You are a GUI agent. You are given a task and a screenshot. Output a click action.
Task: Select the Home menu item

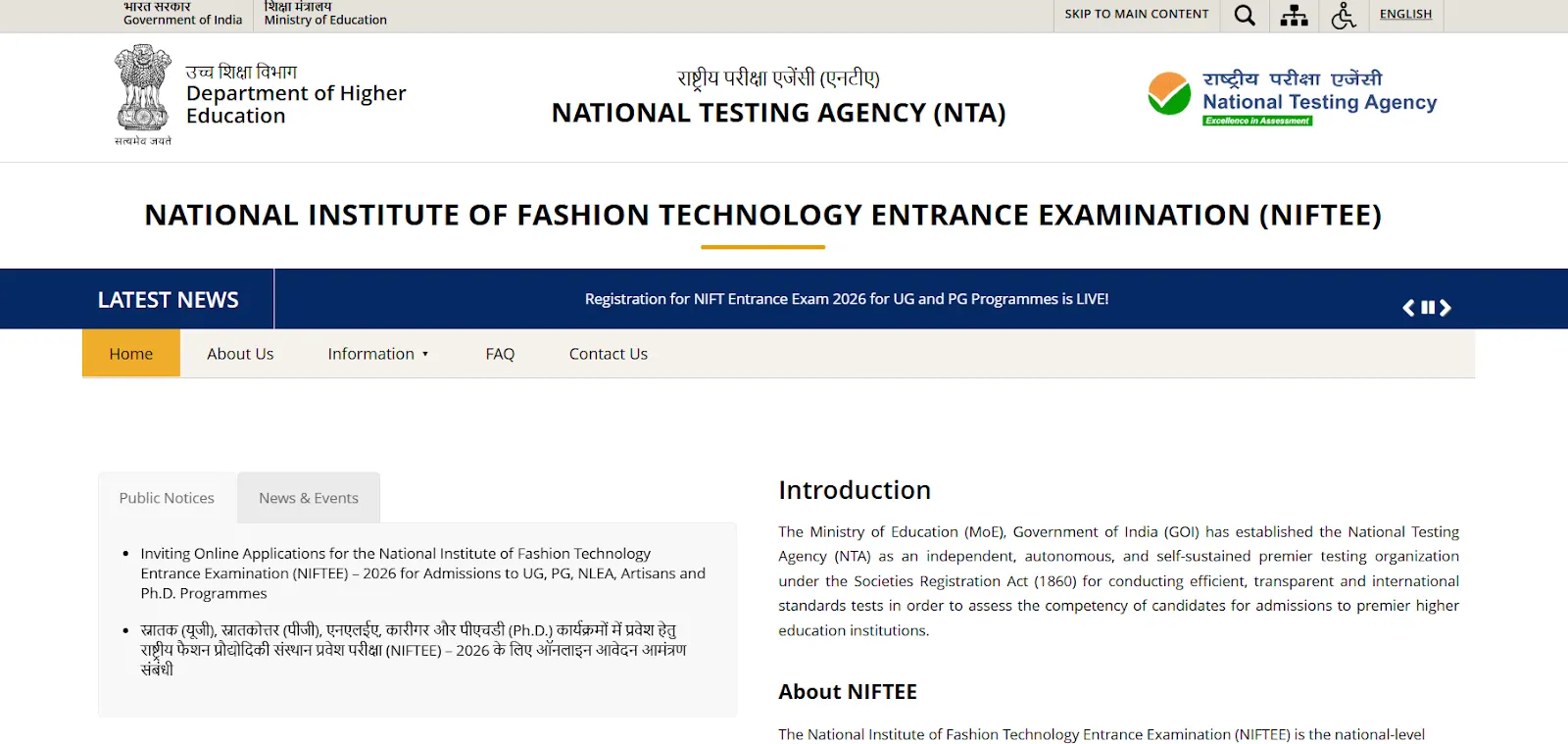tap(131, 353)
